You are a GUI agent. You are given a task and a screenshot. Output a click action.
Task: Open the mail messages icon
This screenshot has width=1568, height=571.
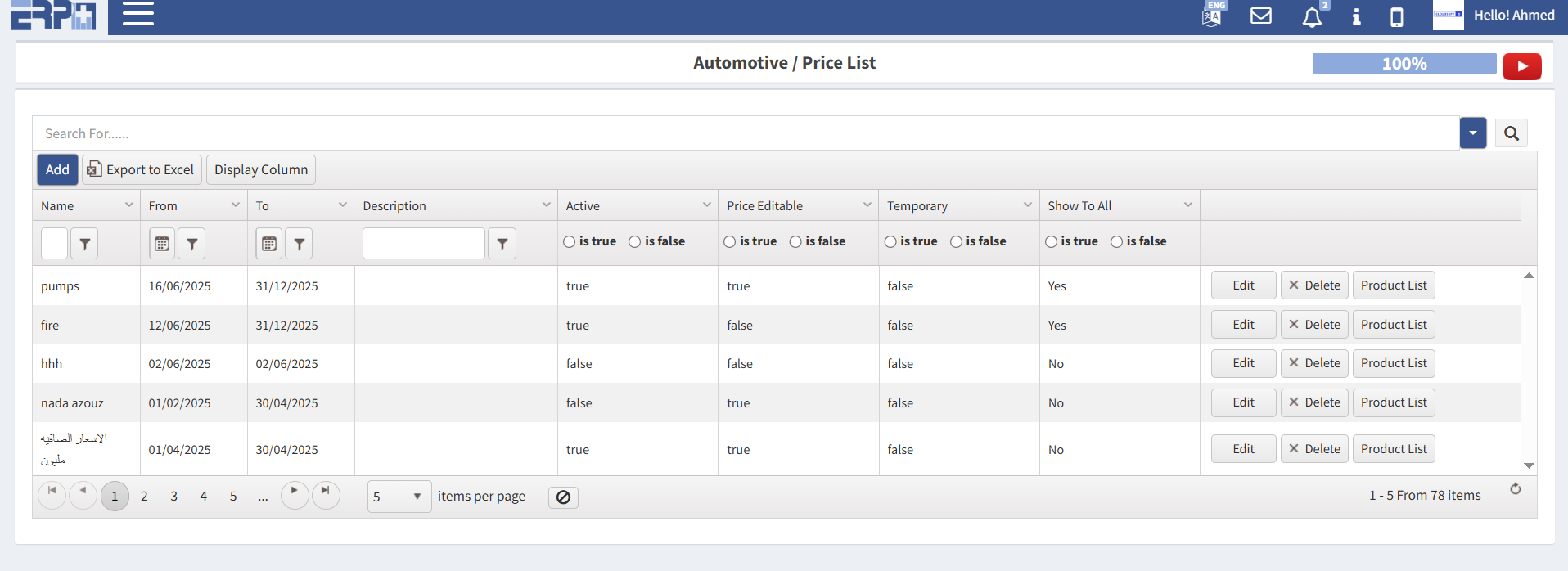(x=1260, y=16)
